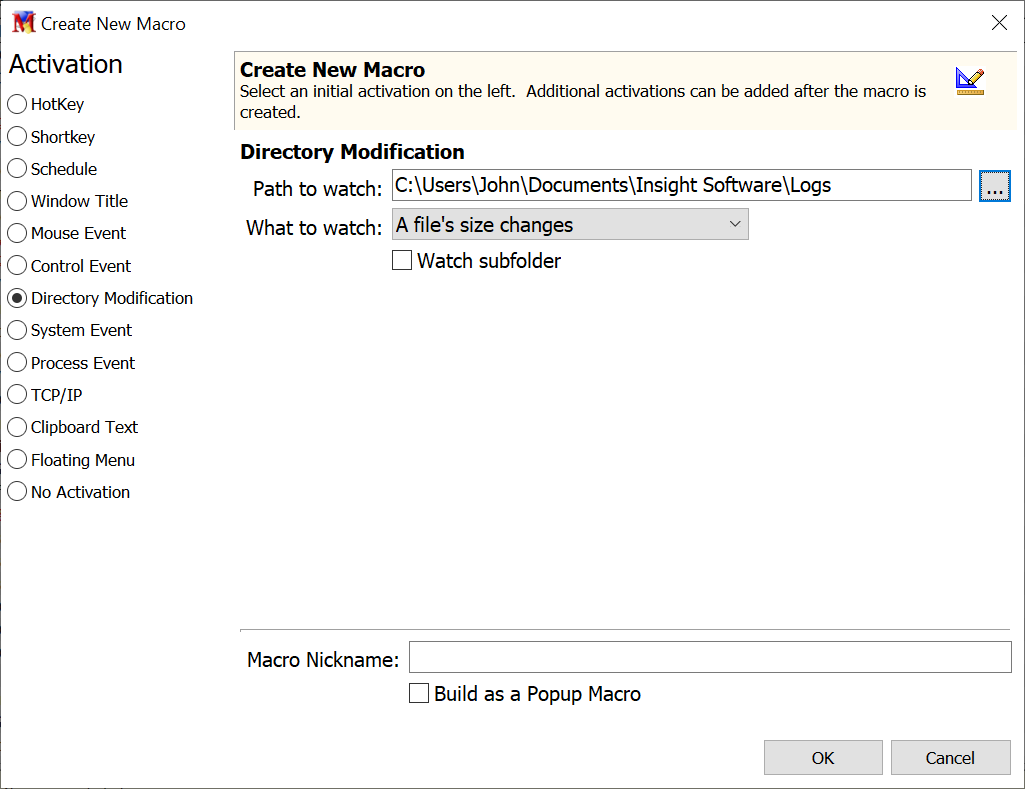Pick the Window Title activation option

17,201
